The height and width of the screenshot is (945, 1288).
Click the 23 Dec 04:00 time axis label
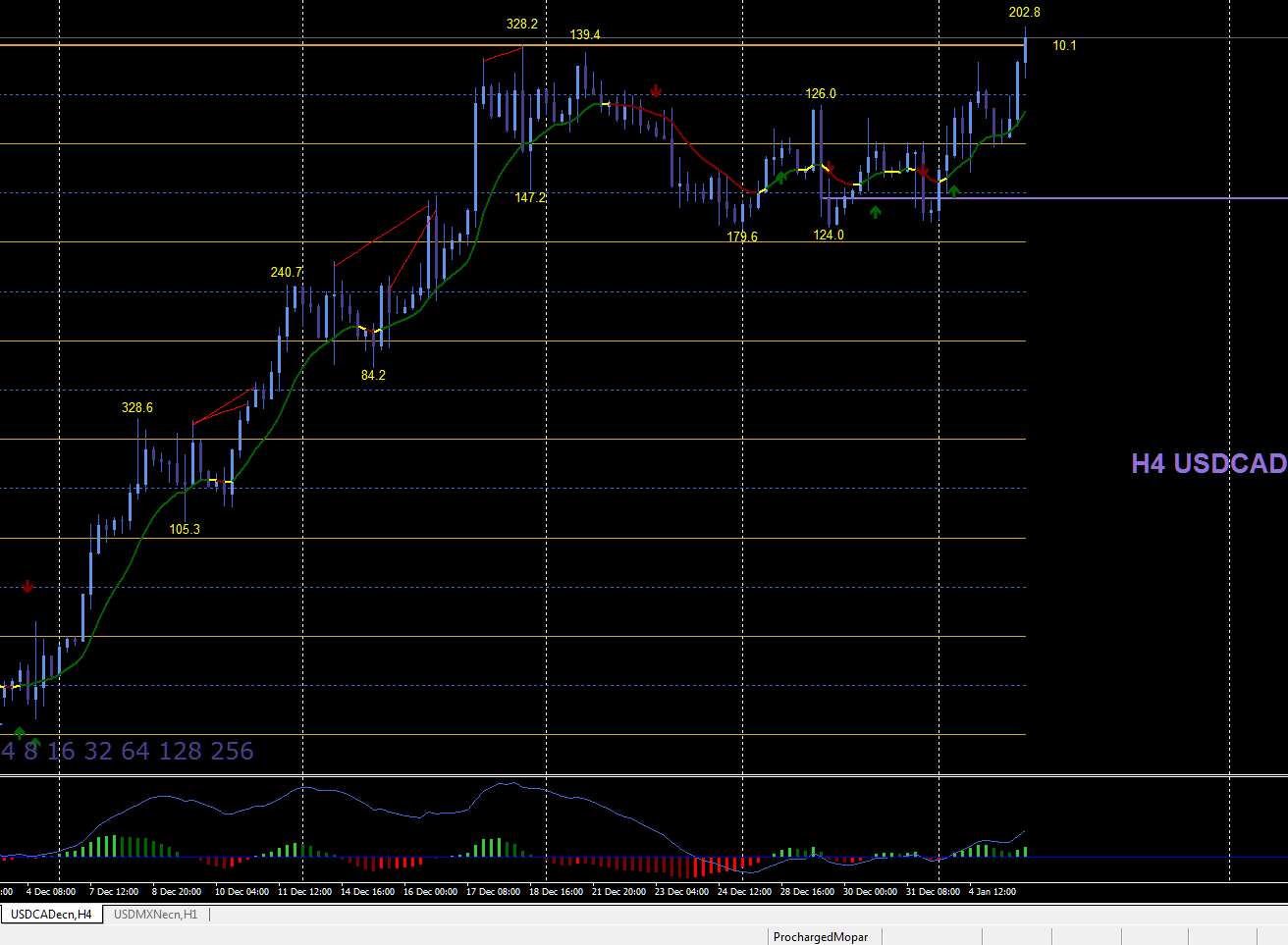point(681,892)
